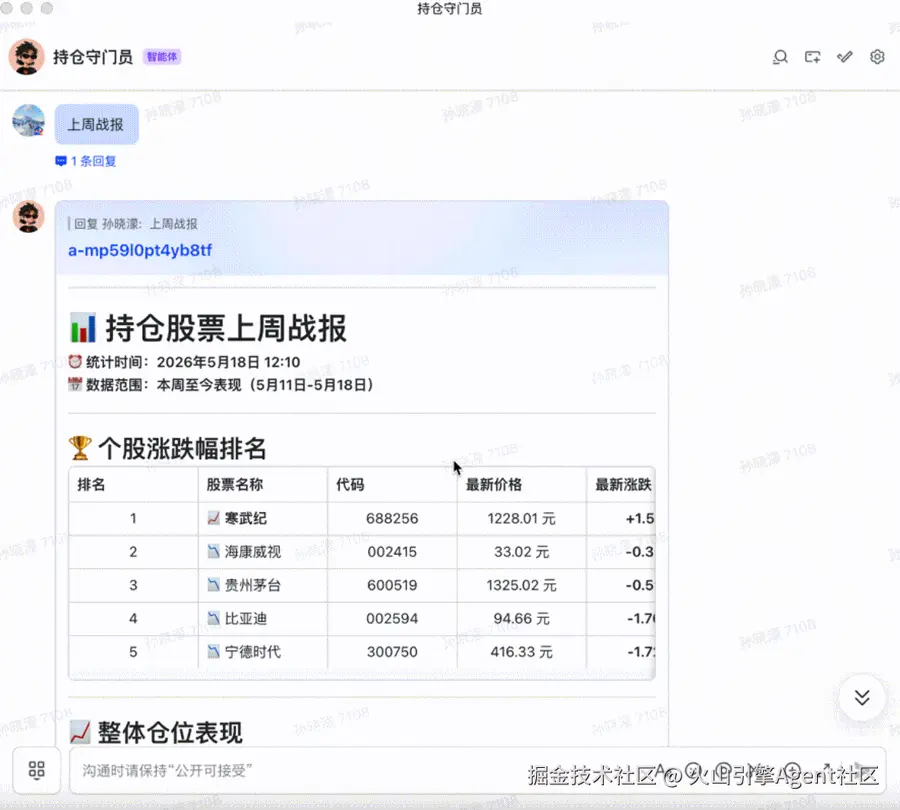The width and height of the screenshot is (900, 810).
Task: Open the a-mp59l0pt4yb8tf link
Action: point(140,250)
